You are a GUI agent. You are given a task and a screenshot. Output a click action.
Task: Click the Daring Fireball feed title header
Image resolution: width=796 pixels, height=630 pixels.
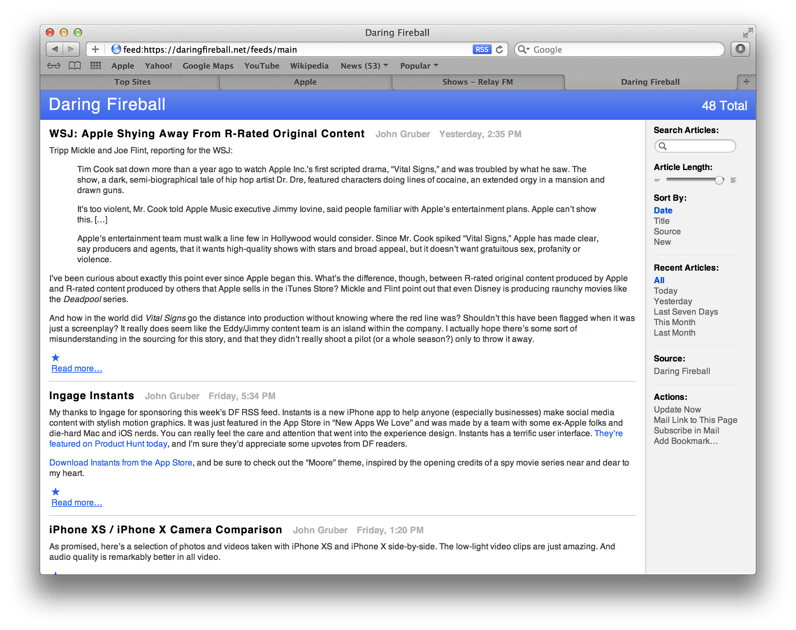pos(107,105)
